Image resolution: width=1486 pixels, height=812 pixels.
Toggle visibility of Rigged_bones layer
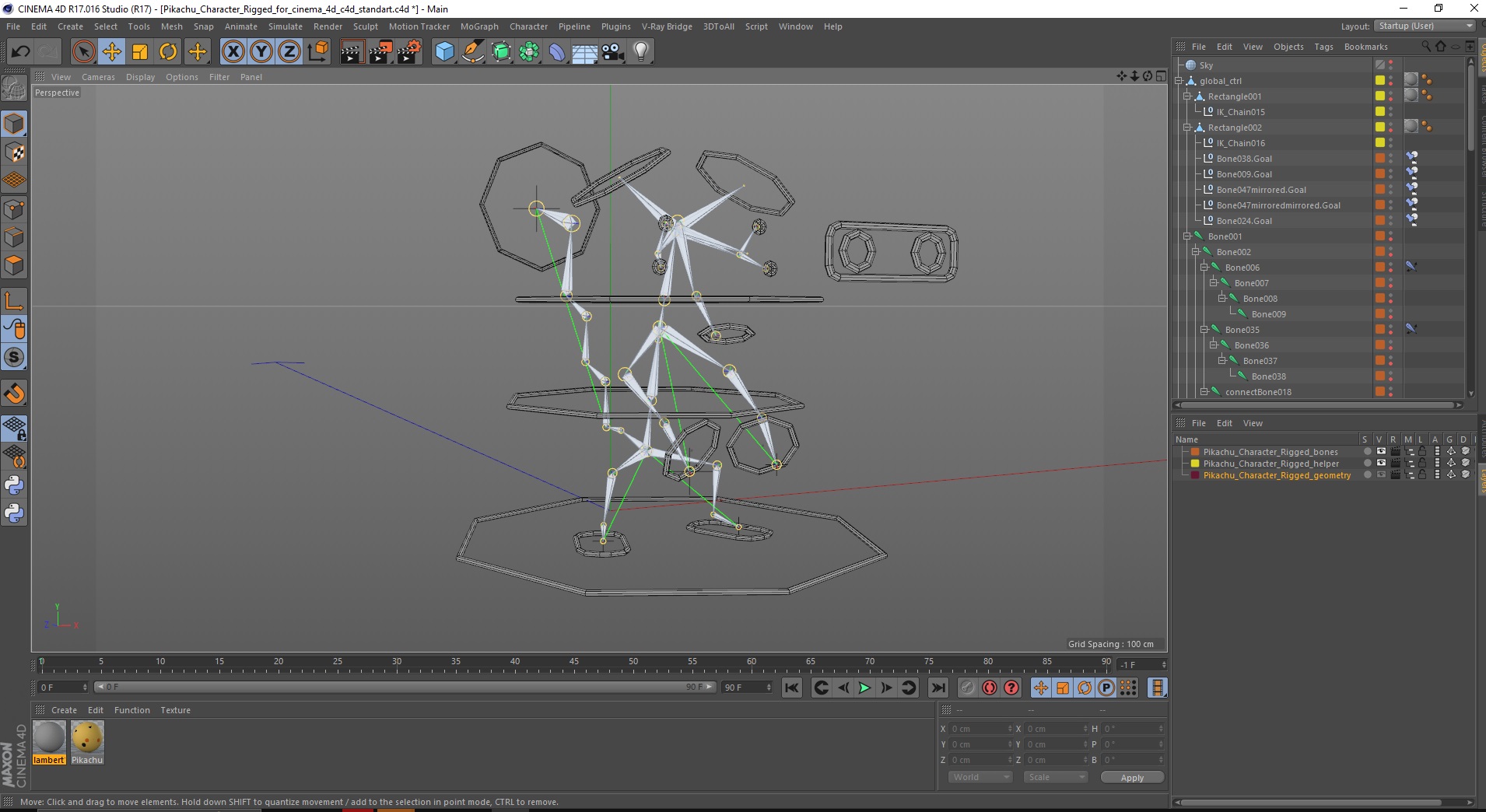(x=1381, y=452)
